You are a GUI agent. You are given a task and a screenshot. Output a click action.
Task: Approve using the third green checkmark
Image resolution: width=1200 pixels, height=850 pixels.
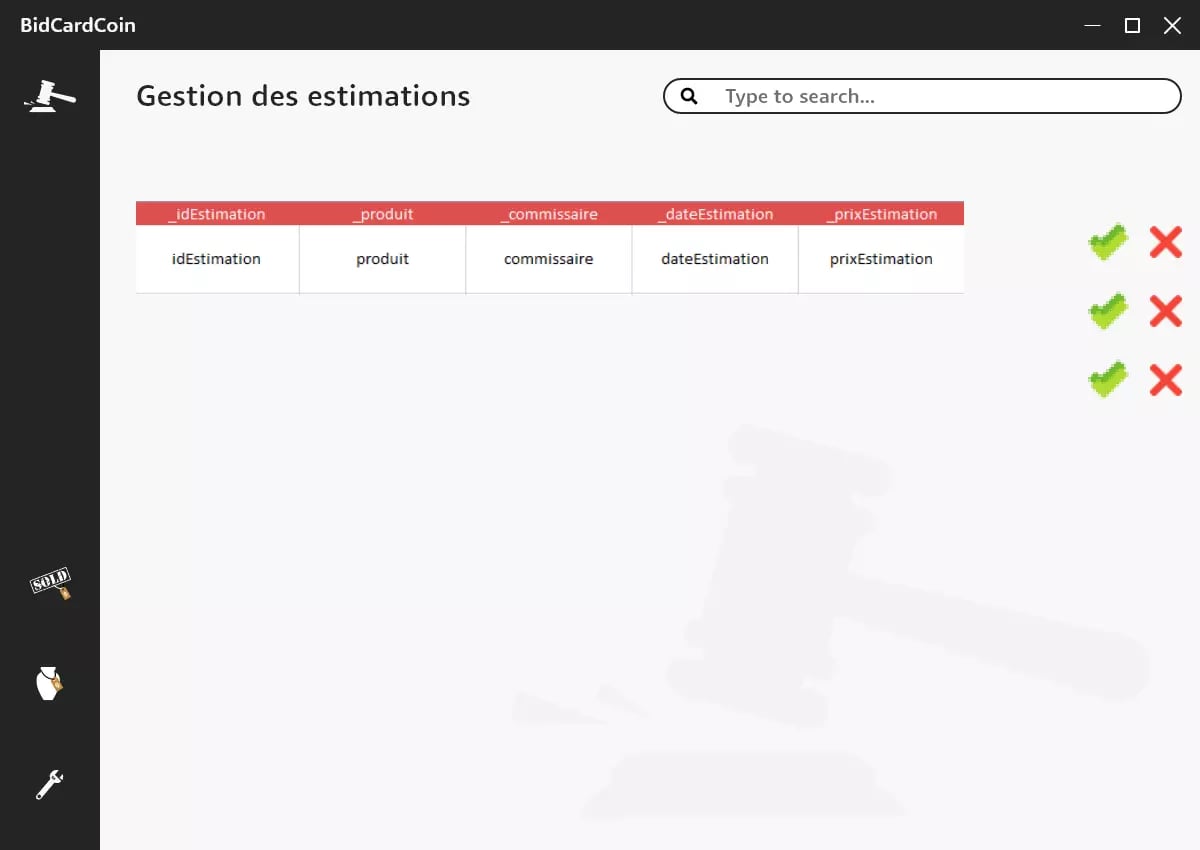click(x=1108, y=380)
